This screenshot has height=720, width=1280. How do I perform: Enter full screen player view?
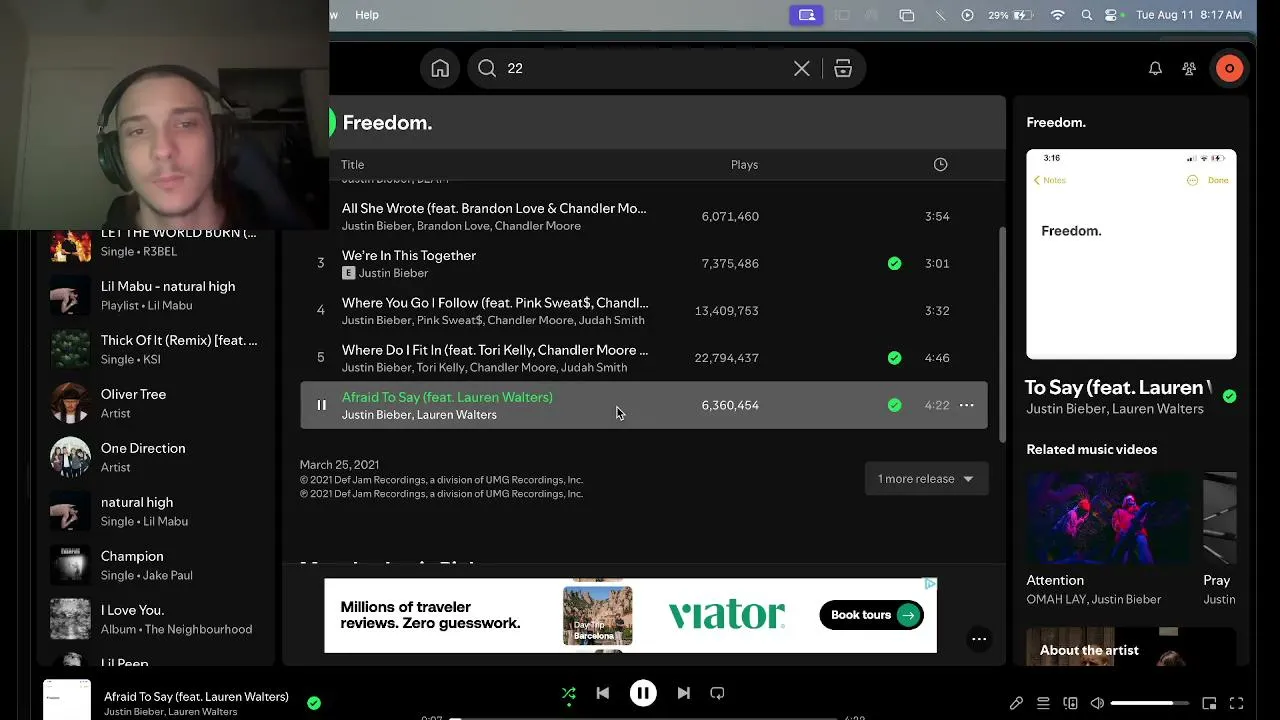(x=1236, y=703)
